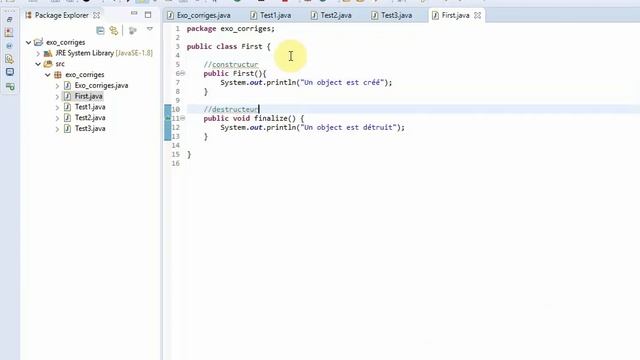This screenshot has height=360, width=640.
Task: Select JRE System Library [JavaSE-1.8]
Action: click(x=104, y=53)
